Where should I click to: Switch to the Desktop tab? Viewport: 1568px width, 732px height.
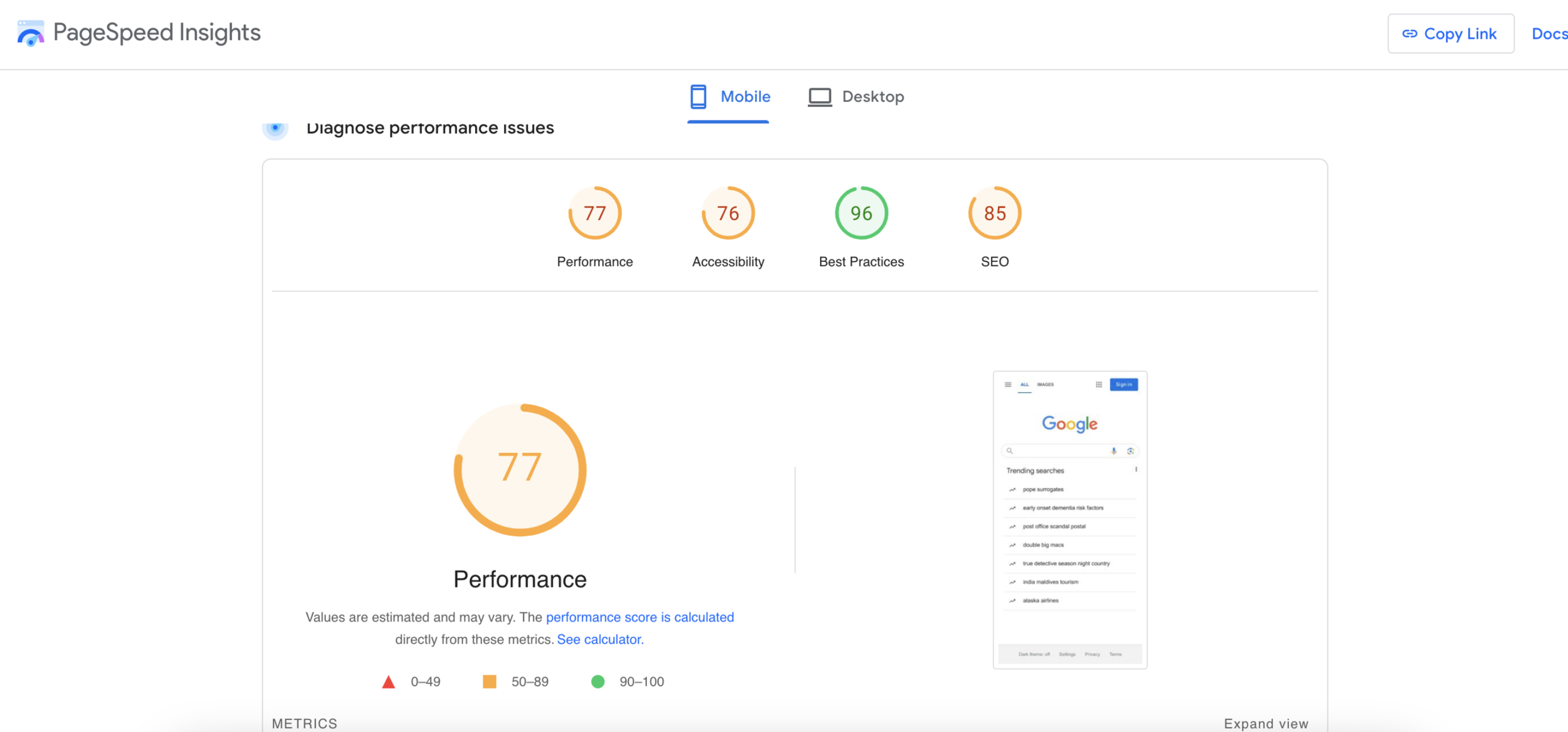(x=856, y=97)
